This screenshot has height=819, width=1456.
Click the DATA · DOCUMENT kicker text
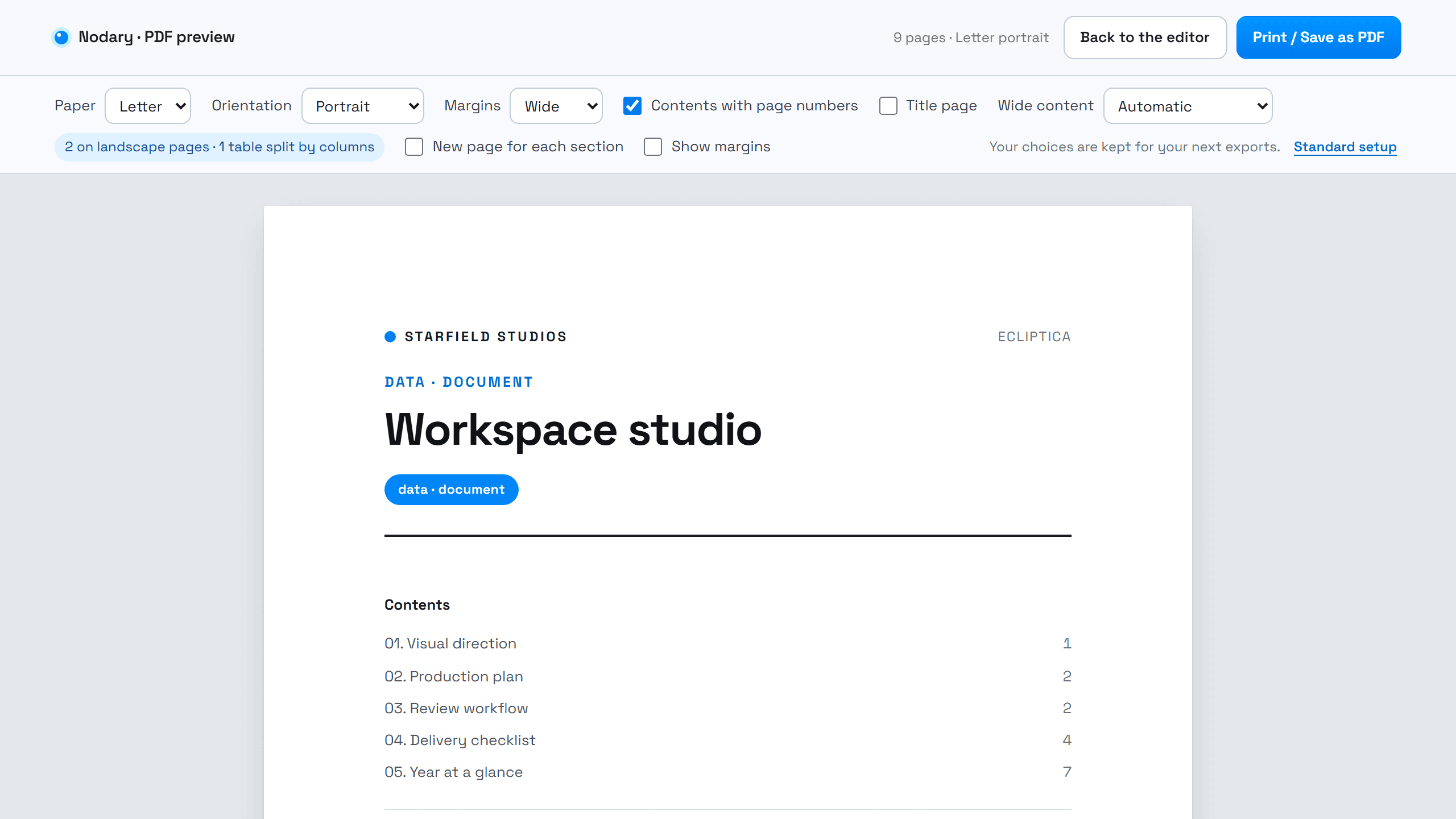coord(458,382)
